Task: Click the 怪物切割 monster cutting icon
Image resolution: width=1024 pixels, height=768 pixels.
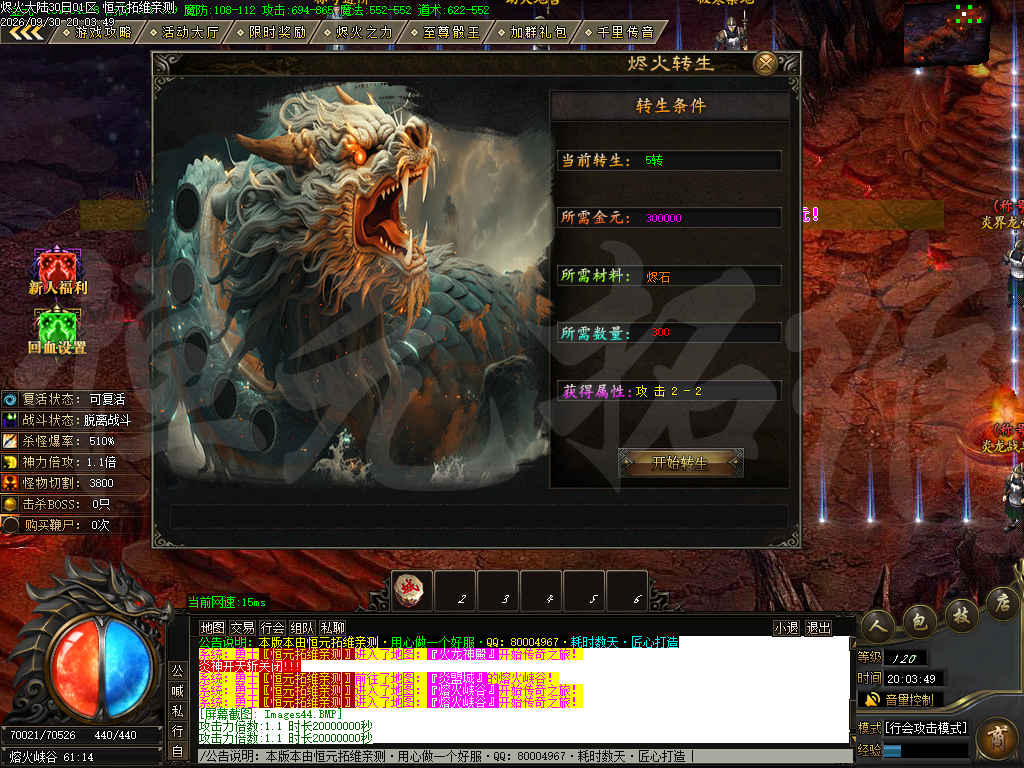Action: pos(10,483)
